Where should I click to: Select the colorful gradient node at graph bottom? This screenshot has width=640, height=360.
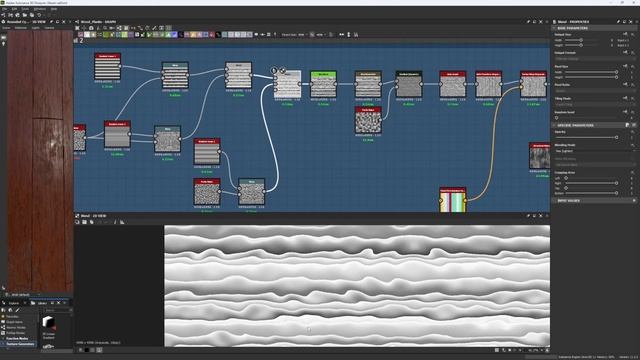453,200
